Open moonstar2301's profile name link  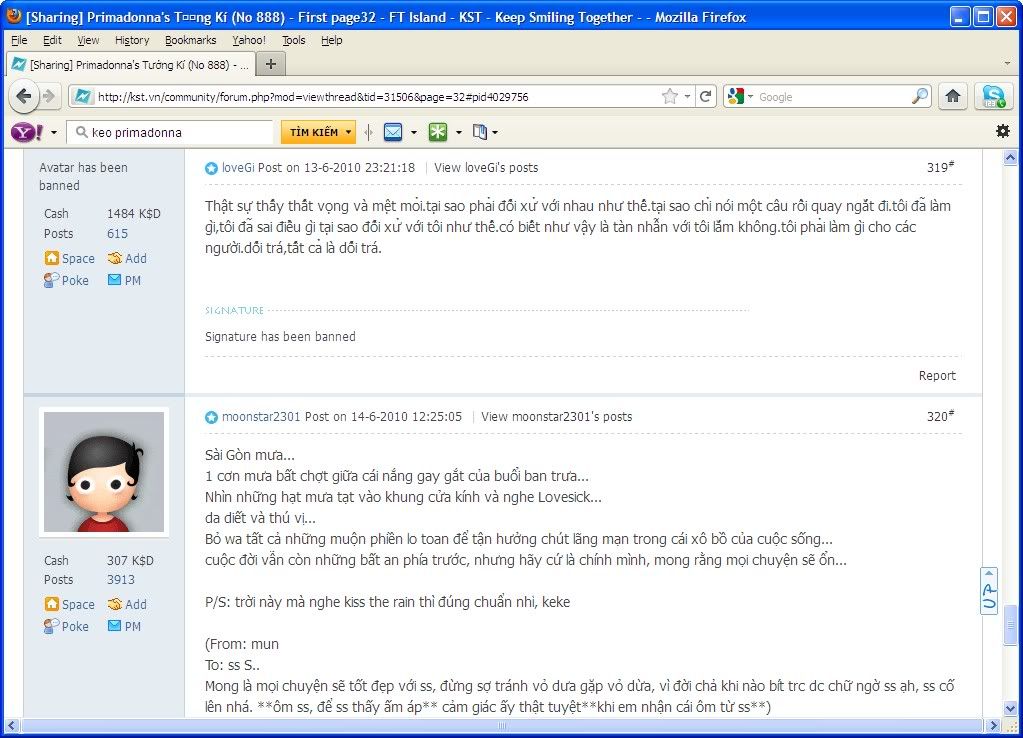pyautogui.click(x=261, y=416)
